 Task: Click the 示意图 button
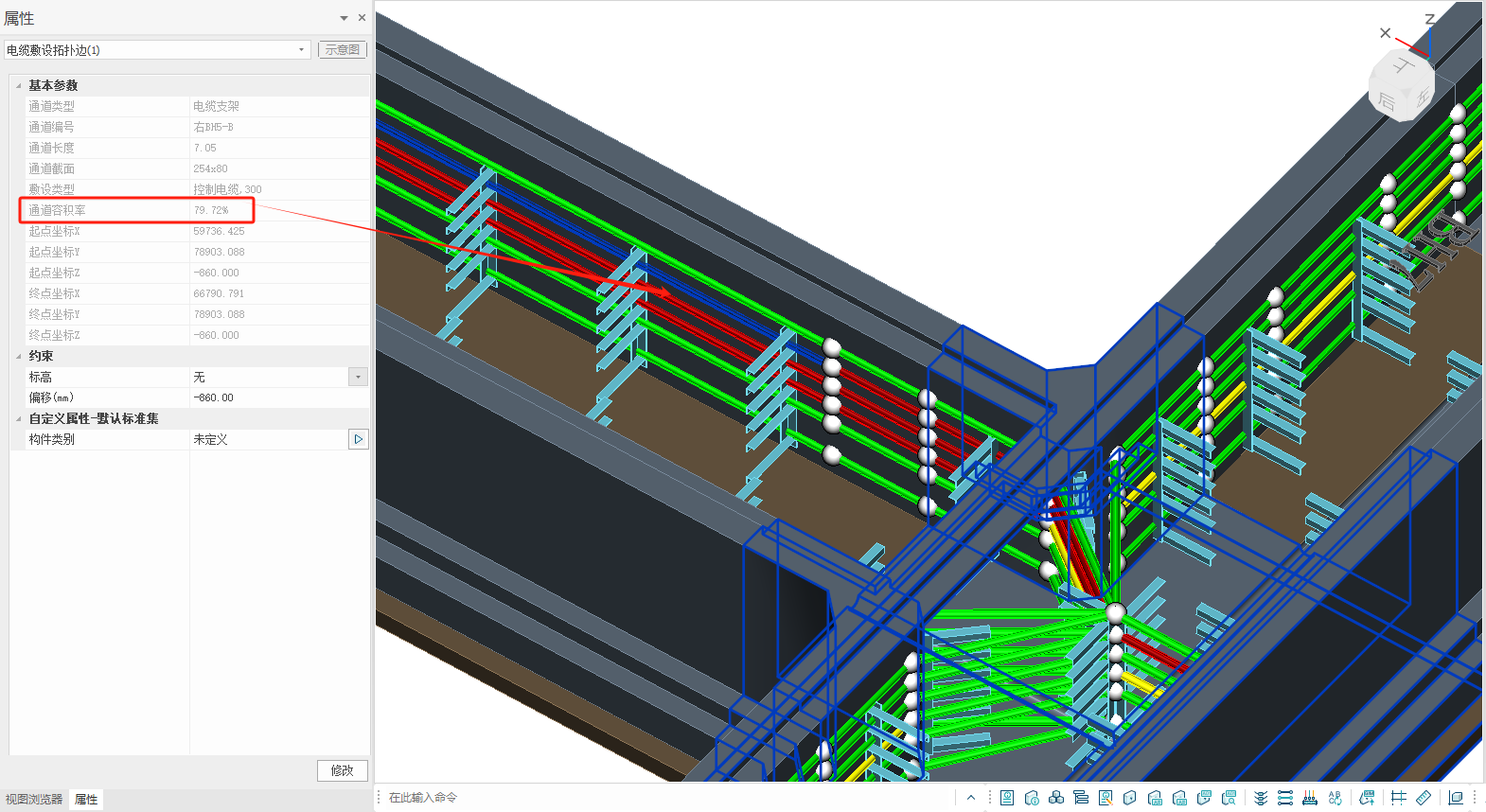pyautogui.click(x=342, y=50)
